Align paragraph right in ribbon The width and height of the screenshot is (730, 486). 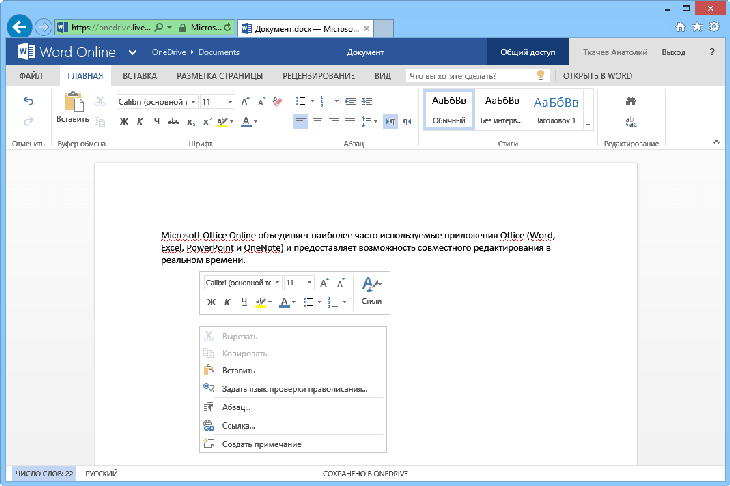click(334, 121)
